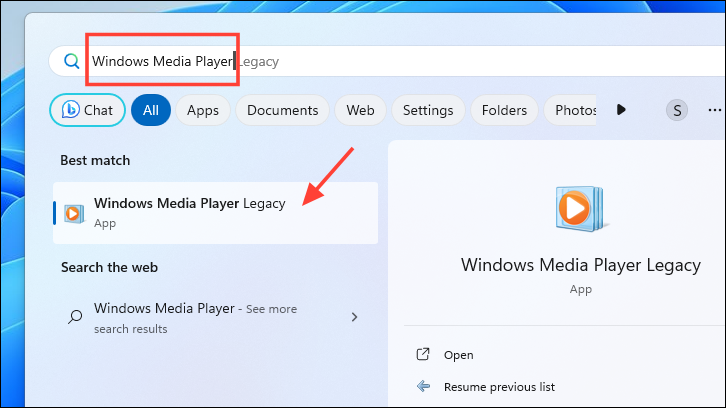Open the S user account avatar
The height and width of the screenshot is (408, 726).
(677, 110)
